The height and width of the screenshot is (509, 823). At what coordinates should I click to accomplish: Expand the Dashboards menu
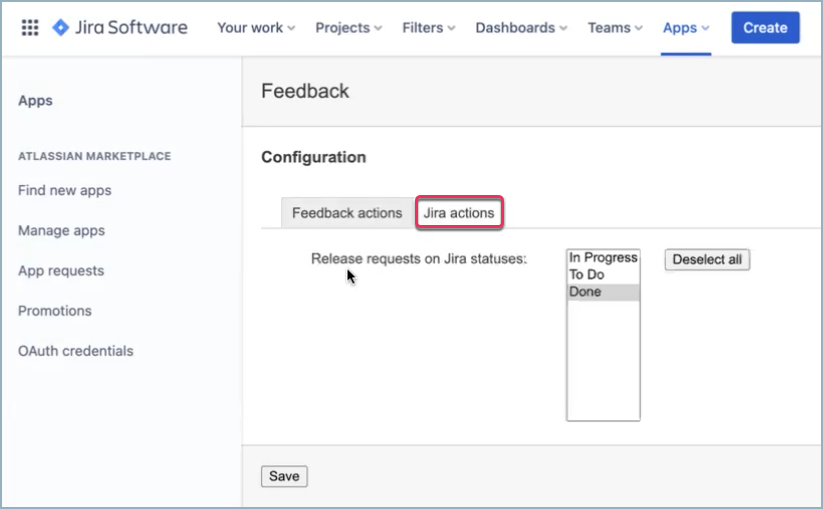tap(521, 28)
